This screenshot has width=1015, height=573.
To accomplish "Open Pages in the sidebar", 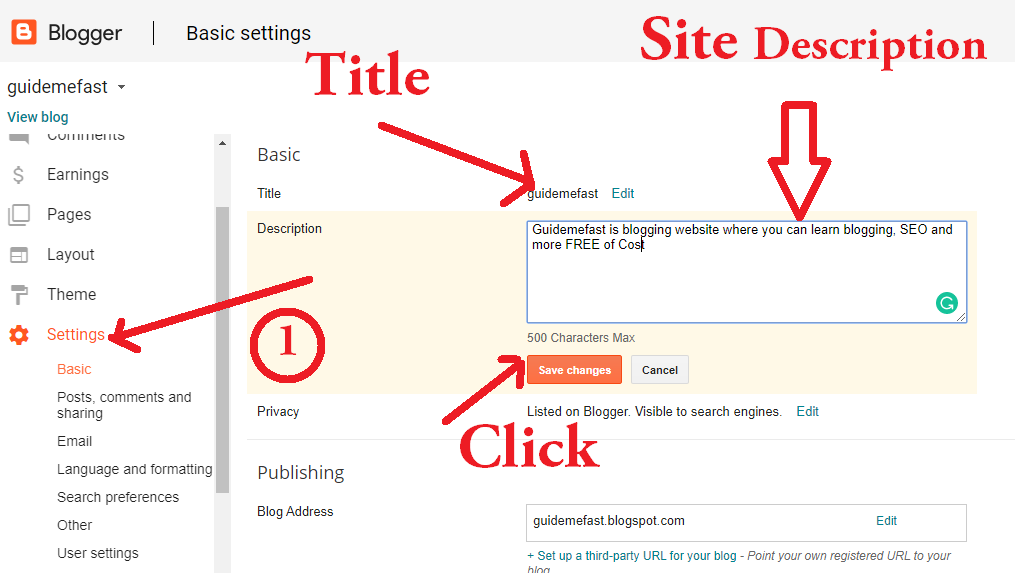I will pyautogui.click(x=69, y=214).
